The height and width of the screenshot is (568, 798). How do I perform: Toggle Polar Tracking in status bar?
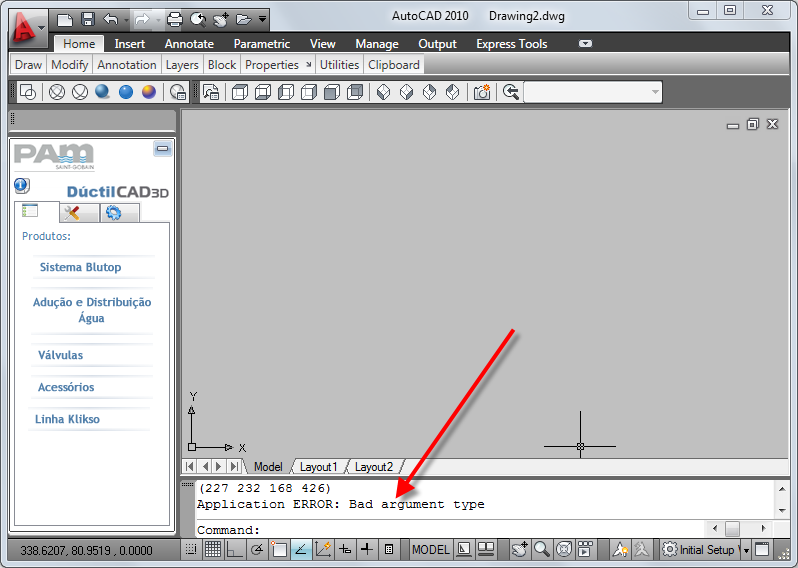click(257, 549)
